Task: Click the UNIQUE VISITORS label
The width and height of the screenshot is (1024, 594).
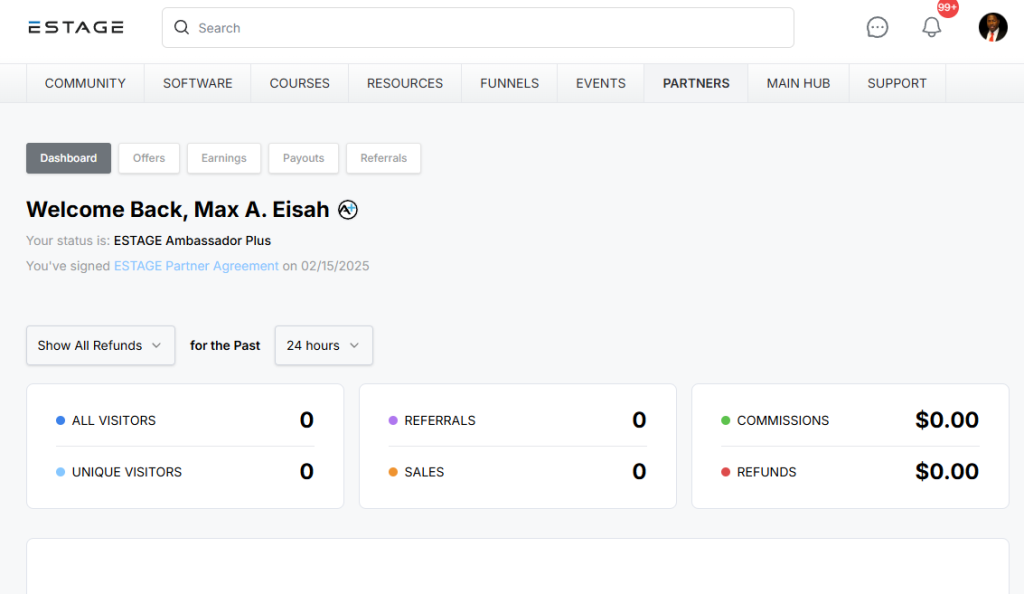Action: tap(127, 472)
